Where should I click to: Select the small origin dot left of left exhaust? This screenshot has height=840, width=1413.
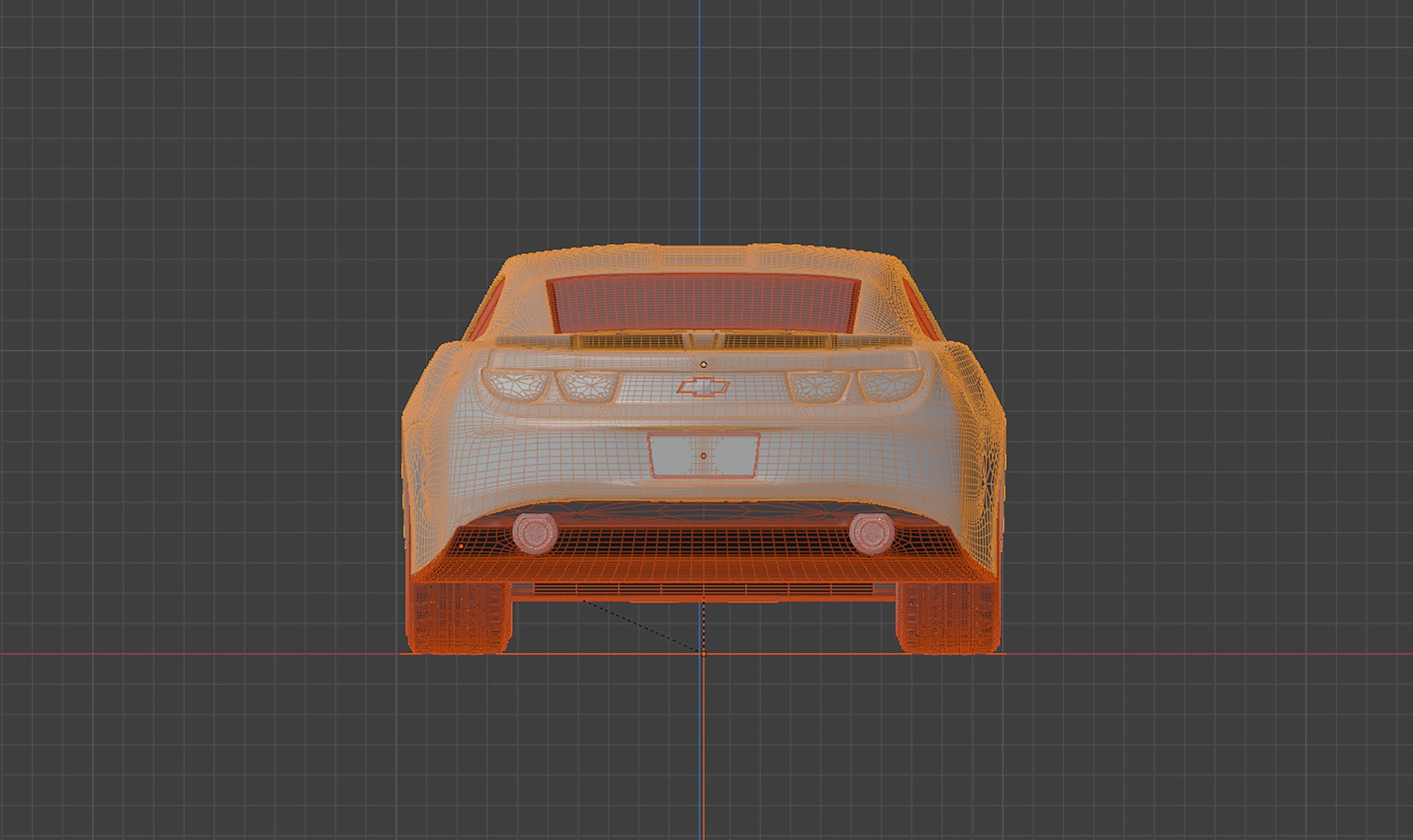click(462, 546)
